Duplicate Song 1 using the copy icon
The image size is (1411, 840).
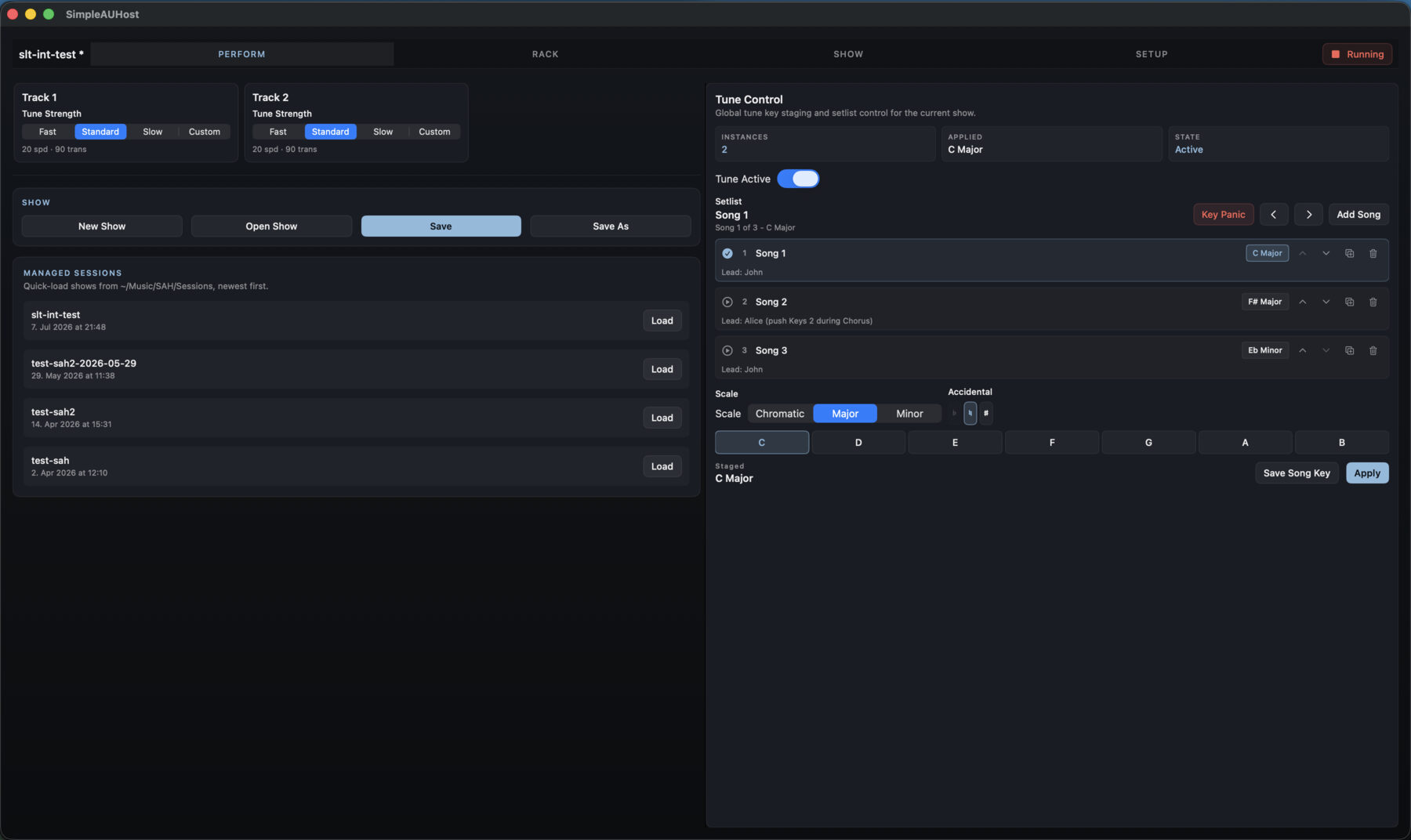[x=1349, y=253]
